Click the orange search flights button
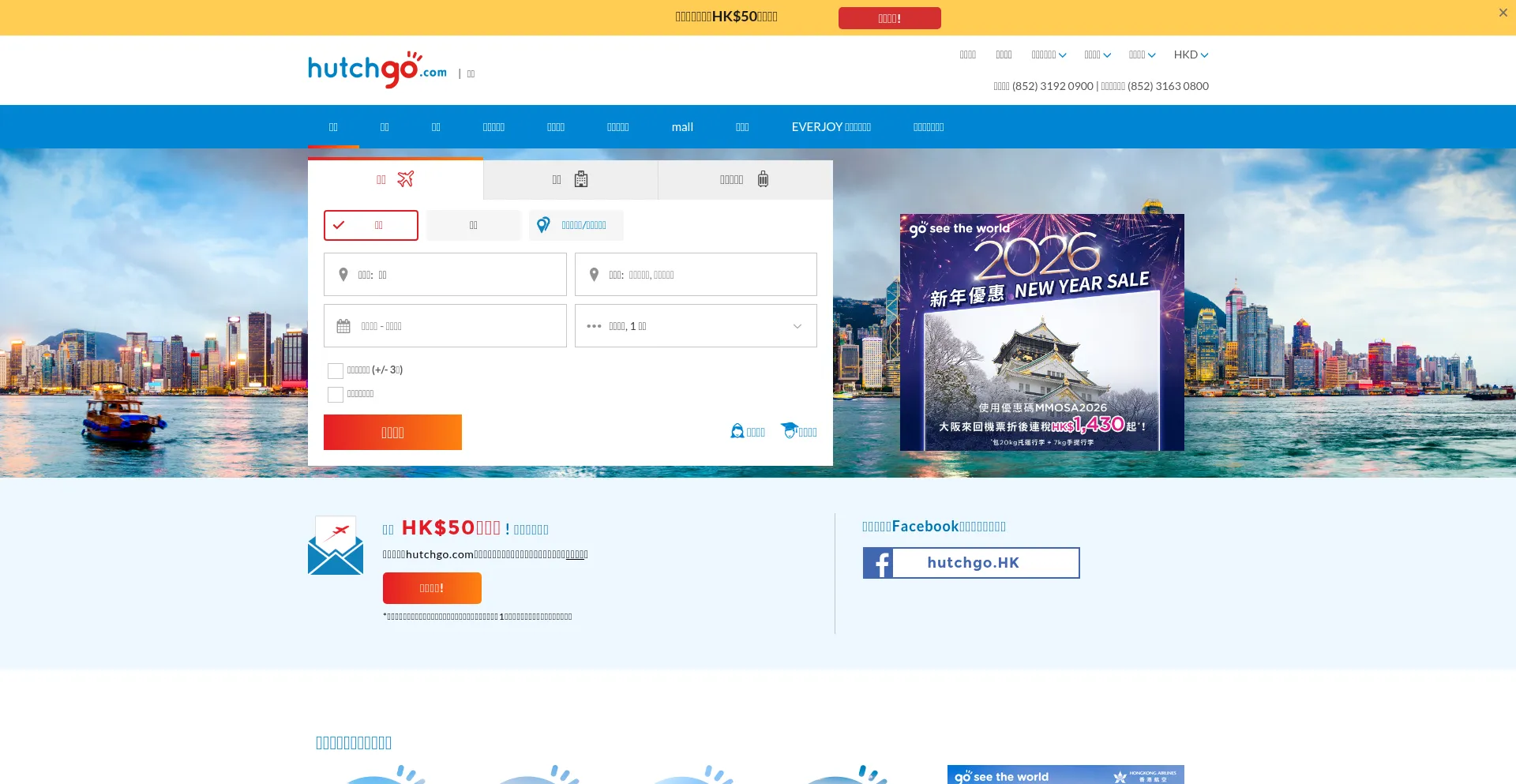Image resolution: width=1516 pixels, height=784 pixels. click(392, 432)
